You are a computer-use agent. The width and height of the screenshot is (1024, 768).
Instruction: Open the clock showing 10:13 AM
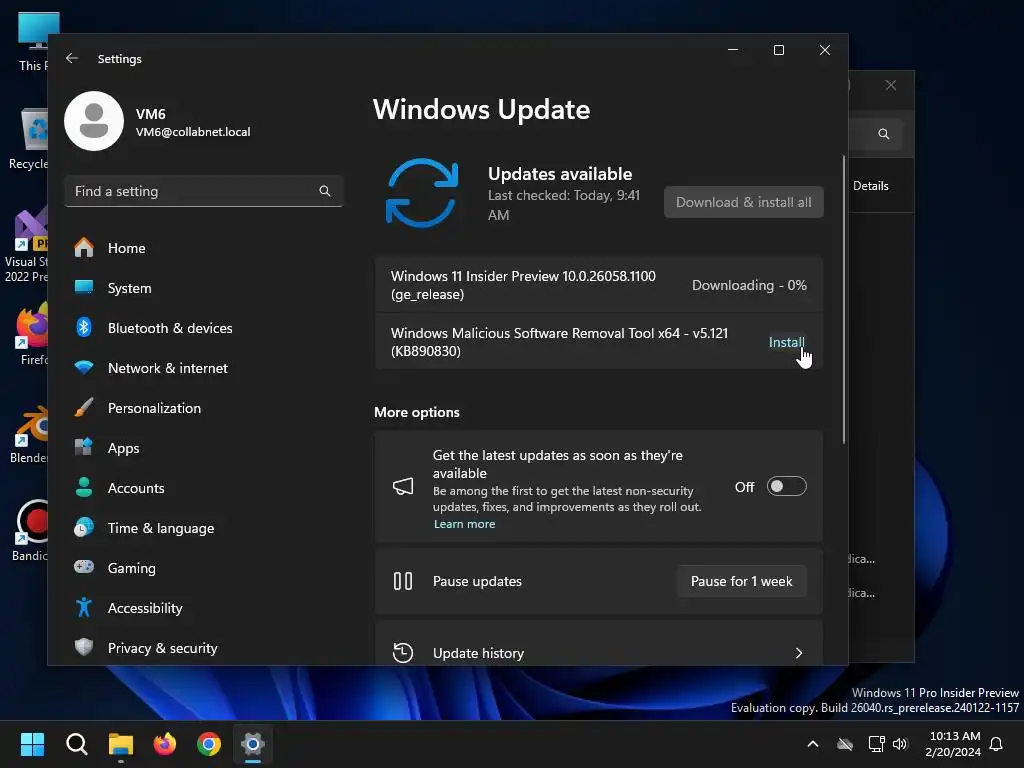coord(953,744)
